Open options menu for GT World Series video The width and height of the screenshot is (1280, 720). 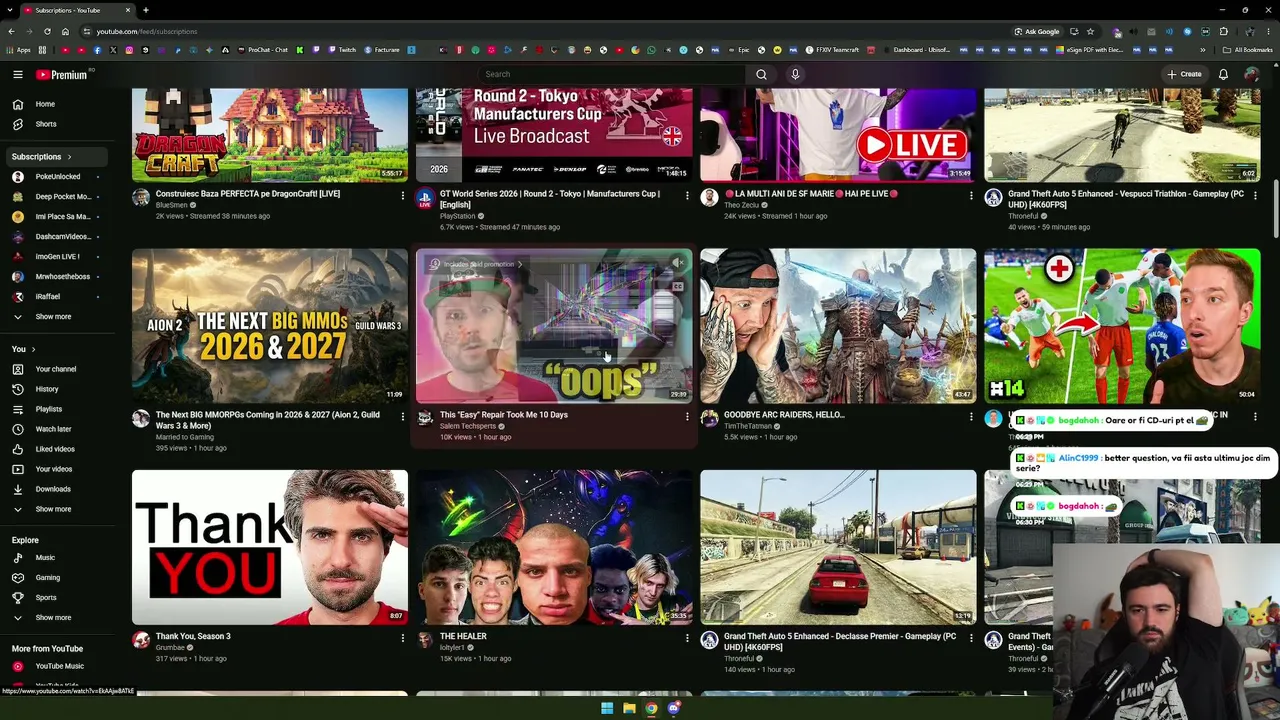[x=687, y=196]
